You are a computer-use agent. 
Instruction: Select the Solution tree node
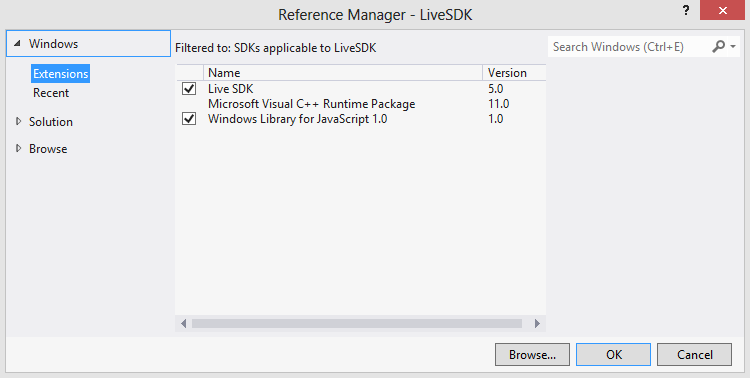[x=51, y=122]
